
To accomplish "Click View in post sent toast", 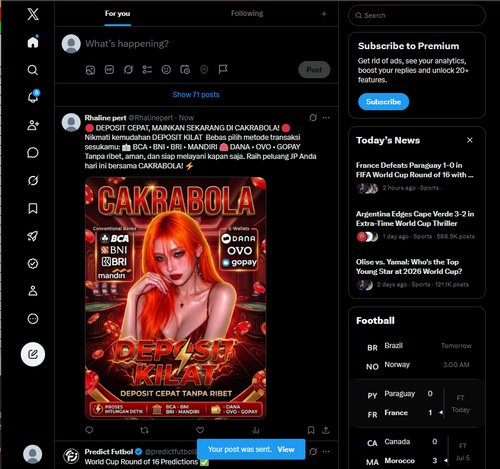I will [286, 449].
